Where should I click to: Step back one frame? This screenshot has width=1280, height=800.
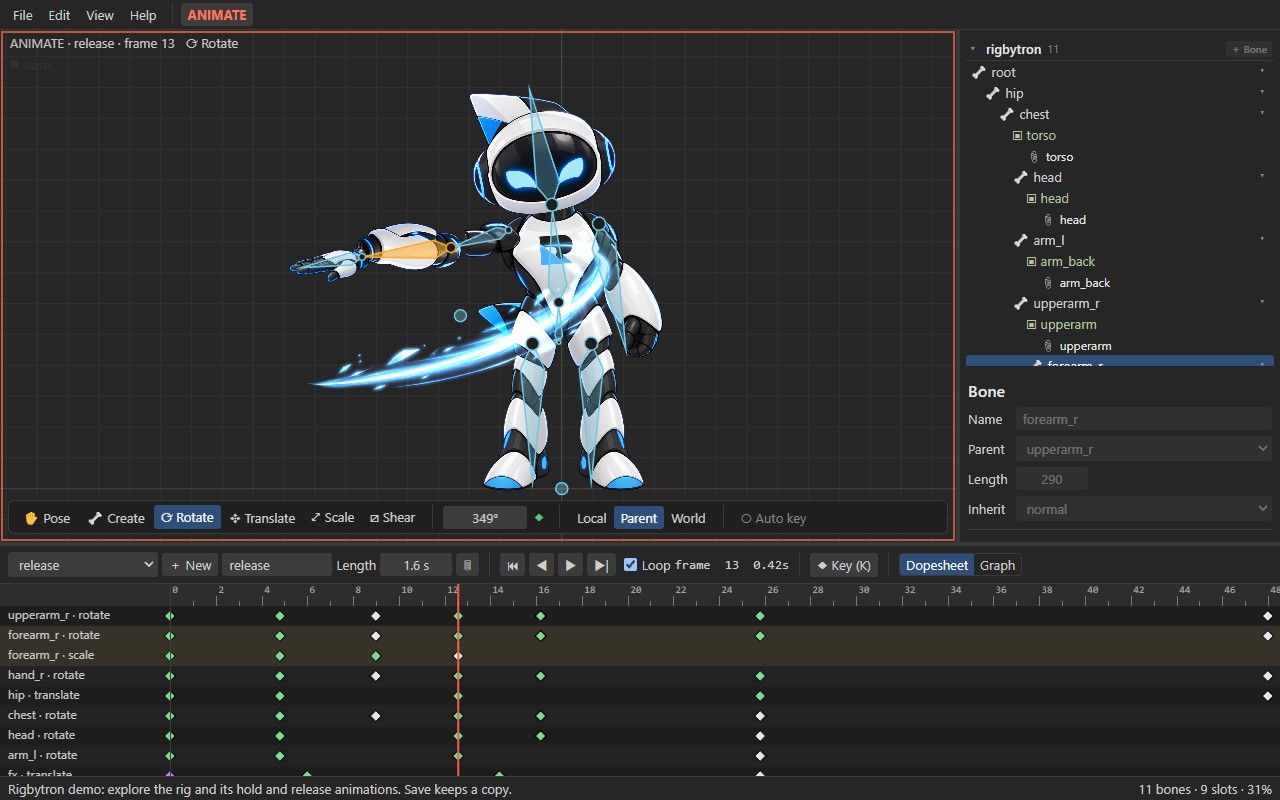(x=541, y=565)
